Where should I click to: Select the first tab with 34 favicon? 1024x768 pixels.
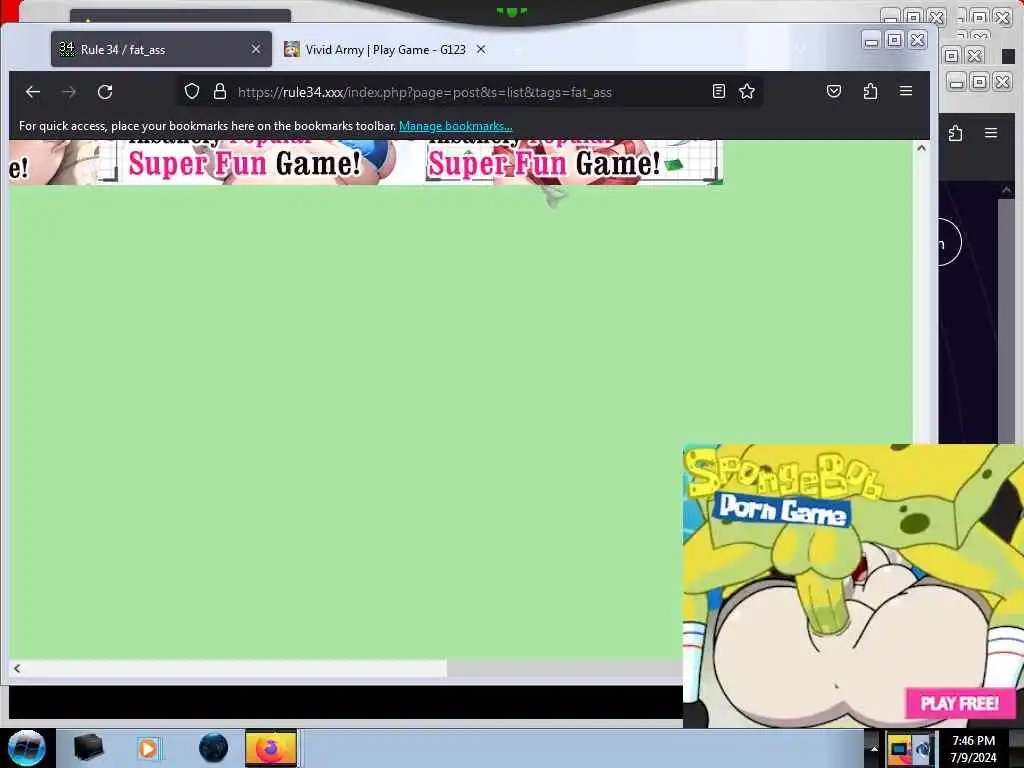[x=161, y=49]
